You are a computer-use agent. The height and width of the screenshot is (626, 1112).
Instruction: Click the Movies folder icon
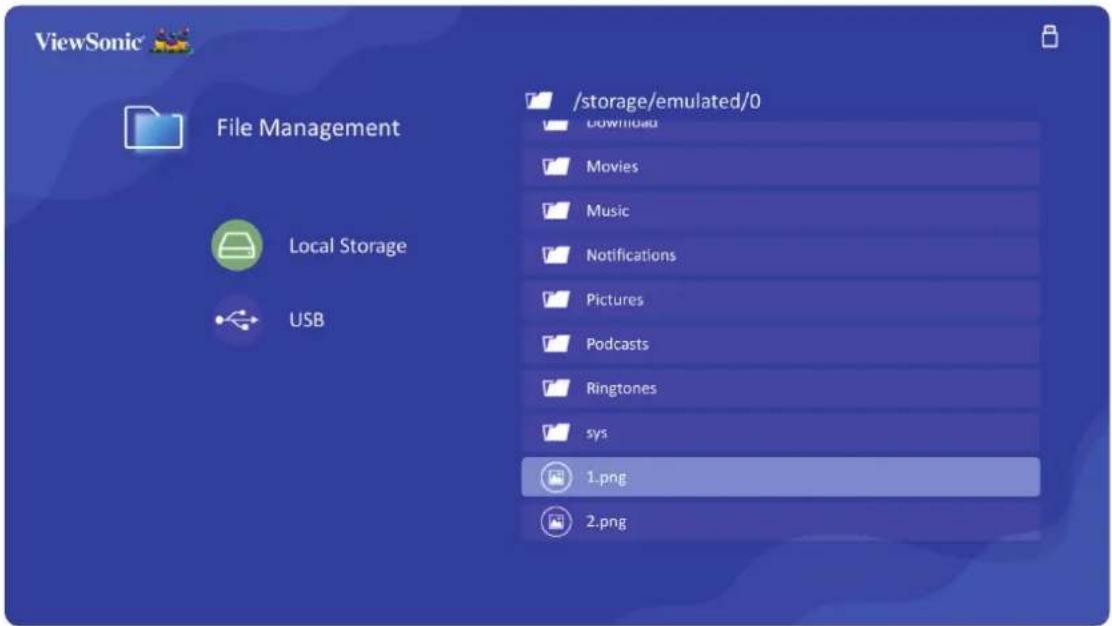(556, 167)
